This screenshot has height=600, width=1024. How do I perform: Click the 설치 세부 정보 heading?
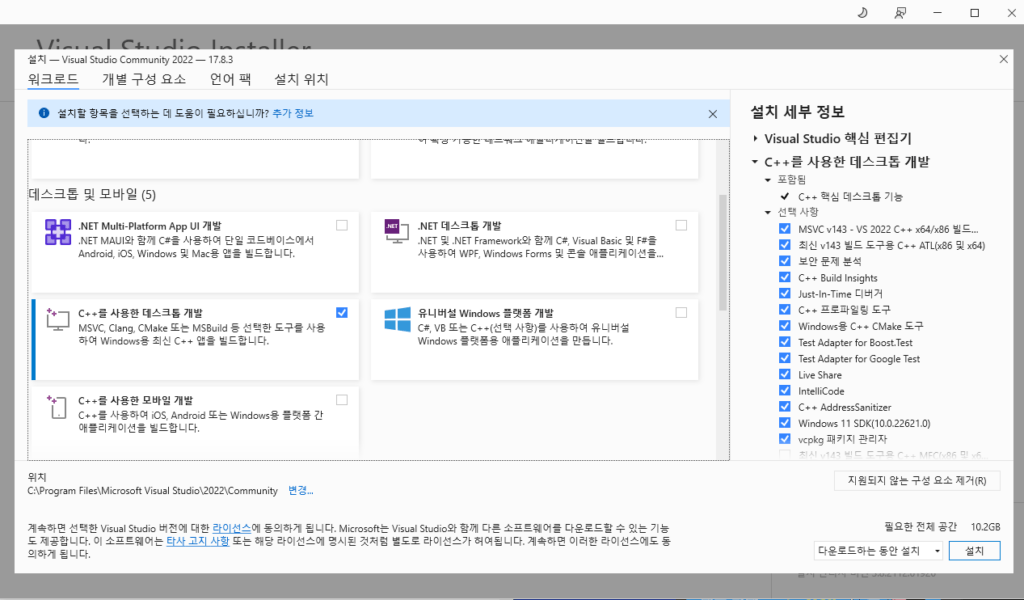[797, 112]
